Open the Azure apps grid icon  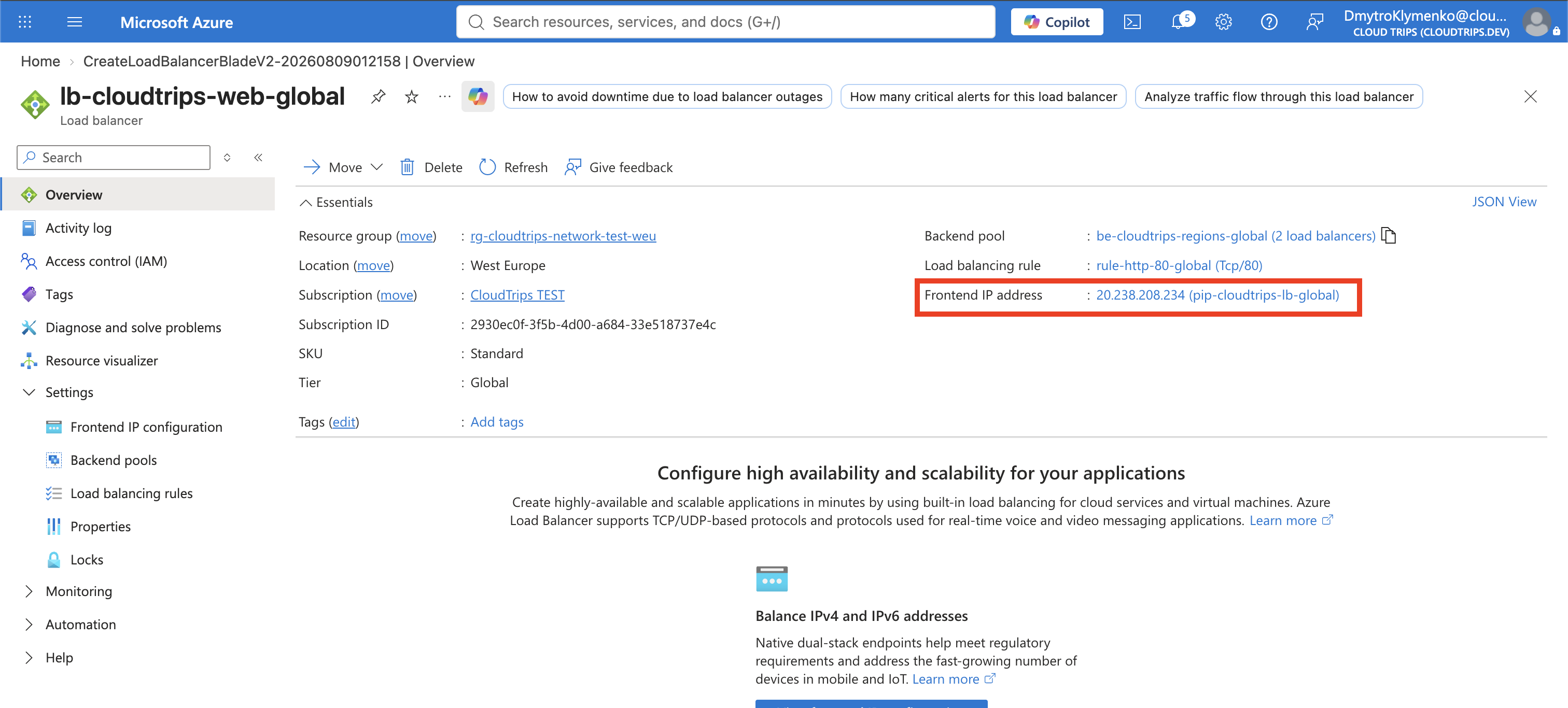[x=25, y=22]
